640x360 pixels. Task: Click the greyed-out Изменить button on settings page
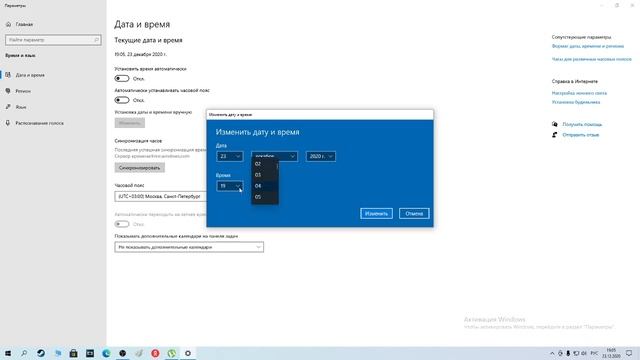(129, 123)
